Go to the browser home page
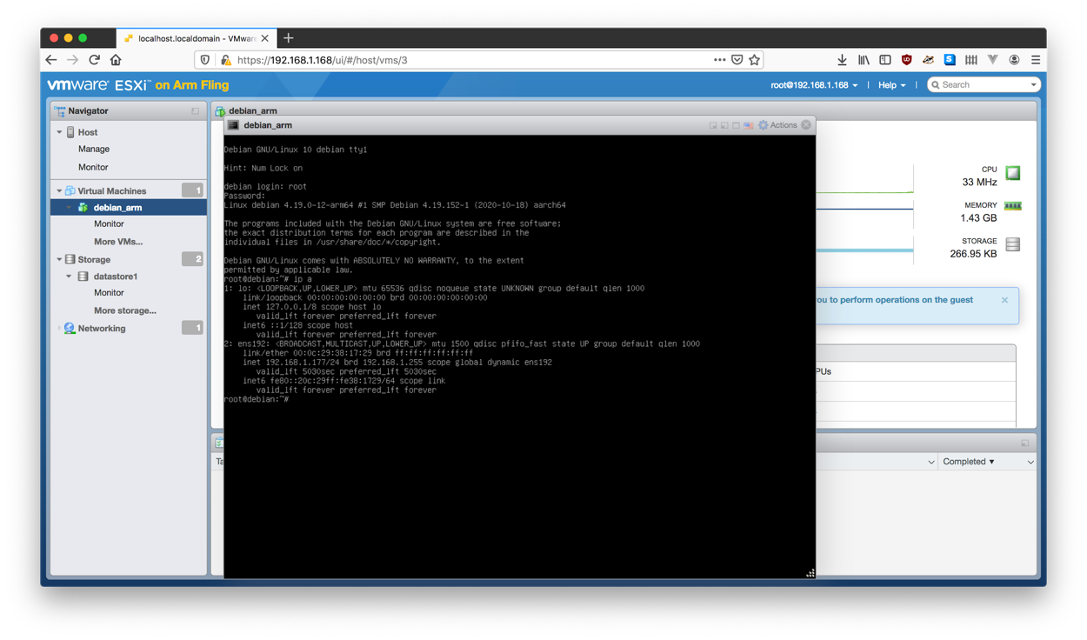 [116, 60]
